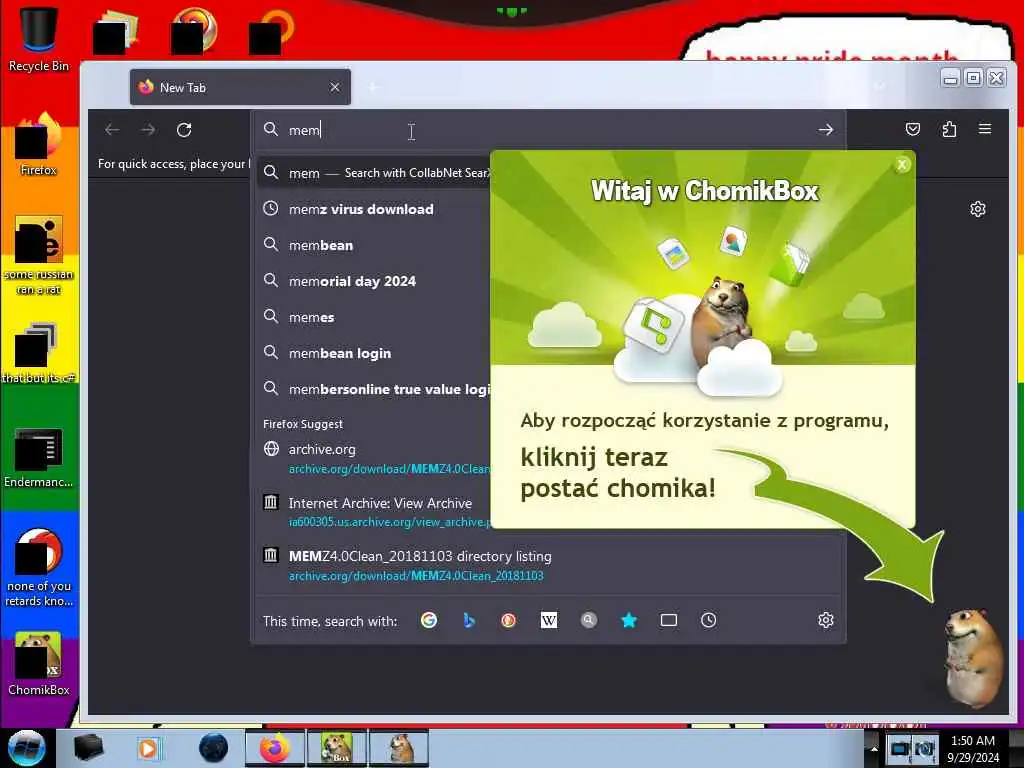Screen dimensions: 1024x768
Task: Pick the 'memorial day 2024' suggestion
Action: pos(374,281)
